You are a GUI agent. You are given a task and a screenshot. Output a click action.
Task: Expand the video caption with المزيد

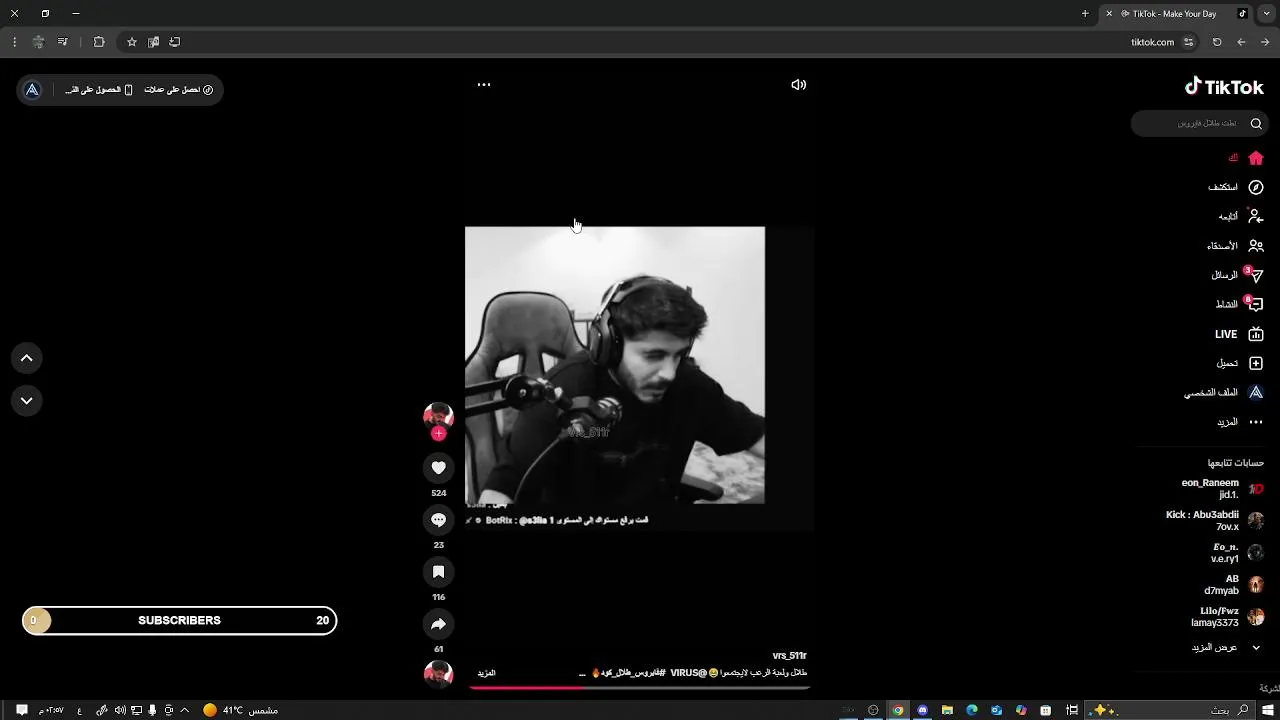point(486,673)
